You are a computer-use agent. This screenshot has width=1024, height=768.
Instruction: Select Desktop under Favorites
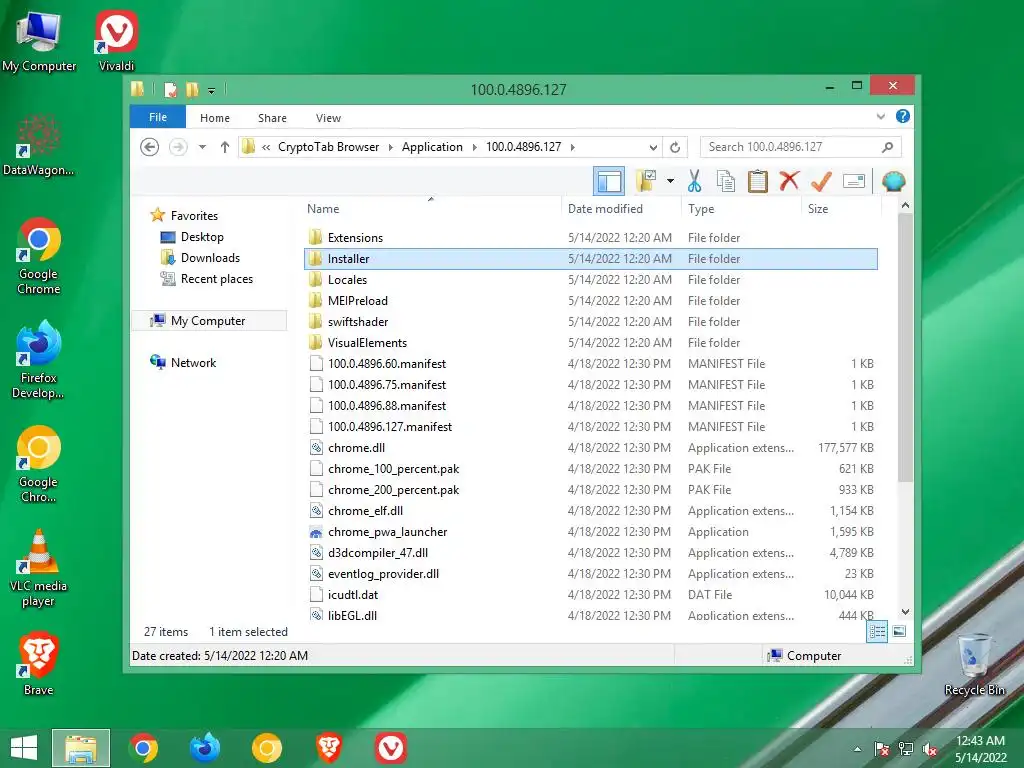click(x=202, y=237)
